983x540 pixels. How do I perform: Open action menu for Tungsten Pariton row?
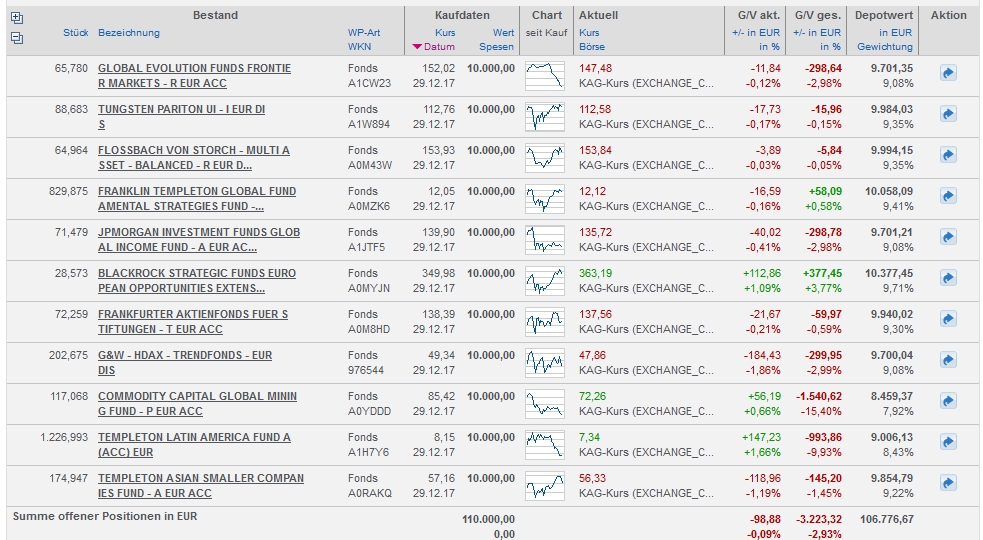pyautogui.click(x=948, y=114)
